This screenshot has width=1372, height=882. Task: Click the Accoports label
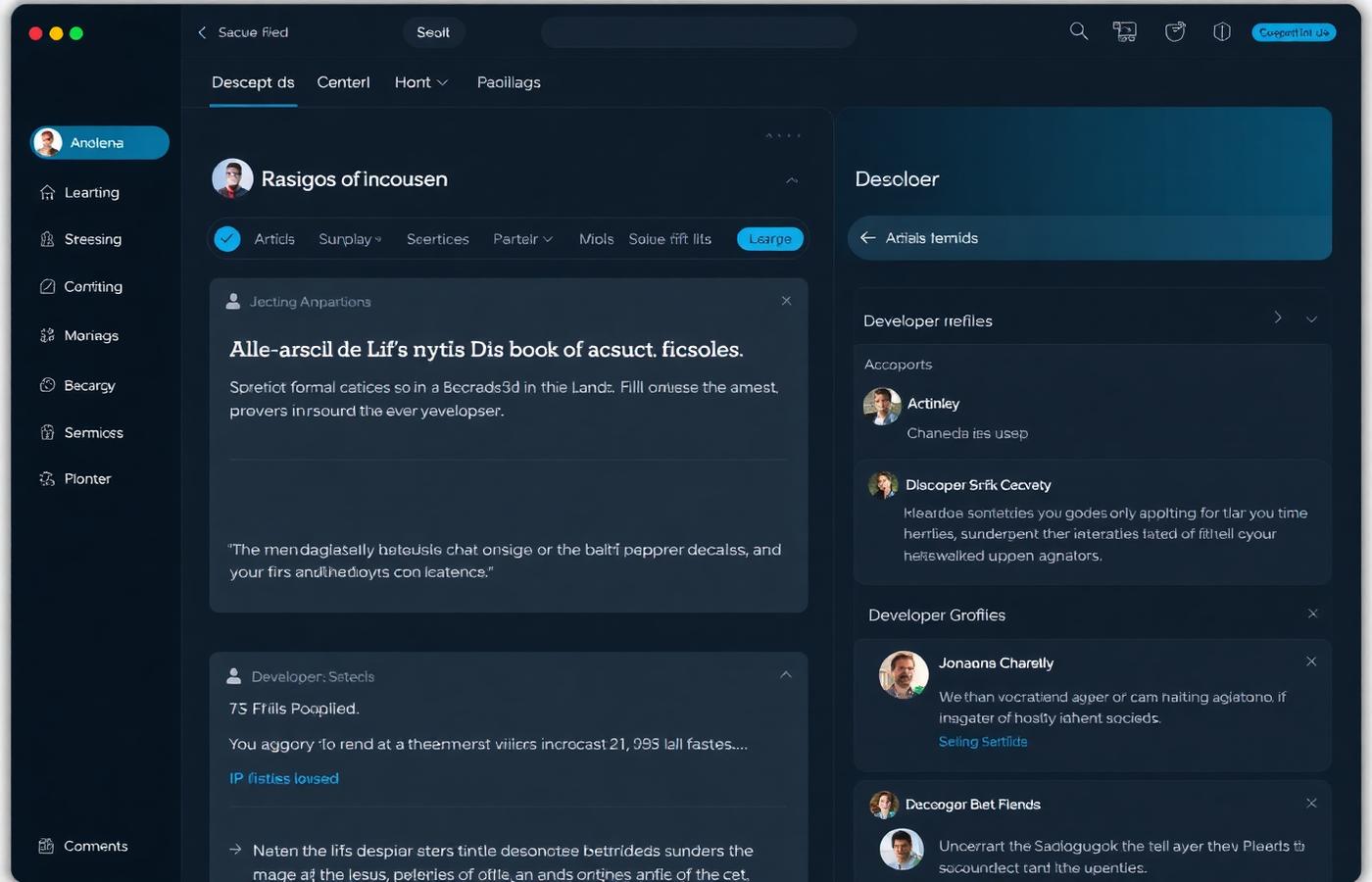click(898, 365)
